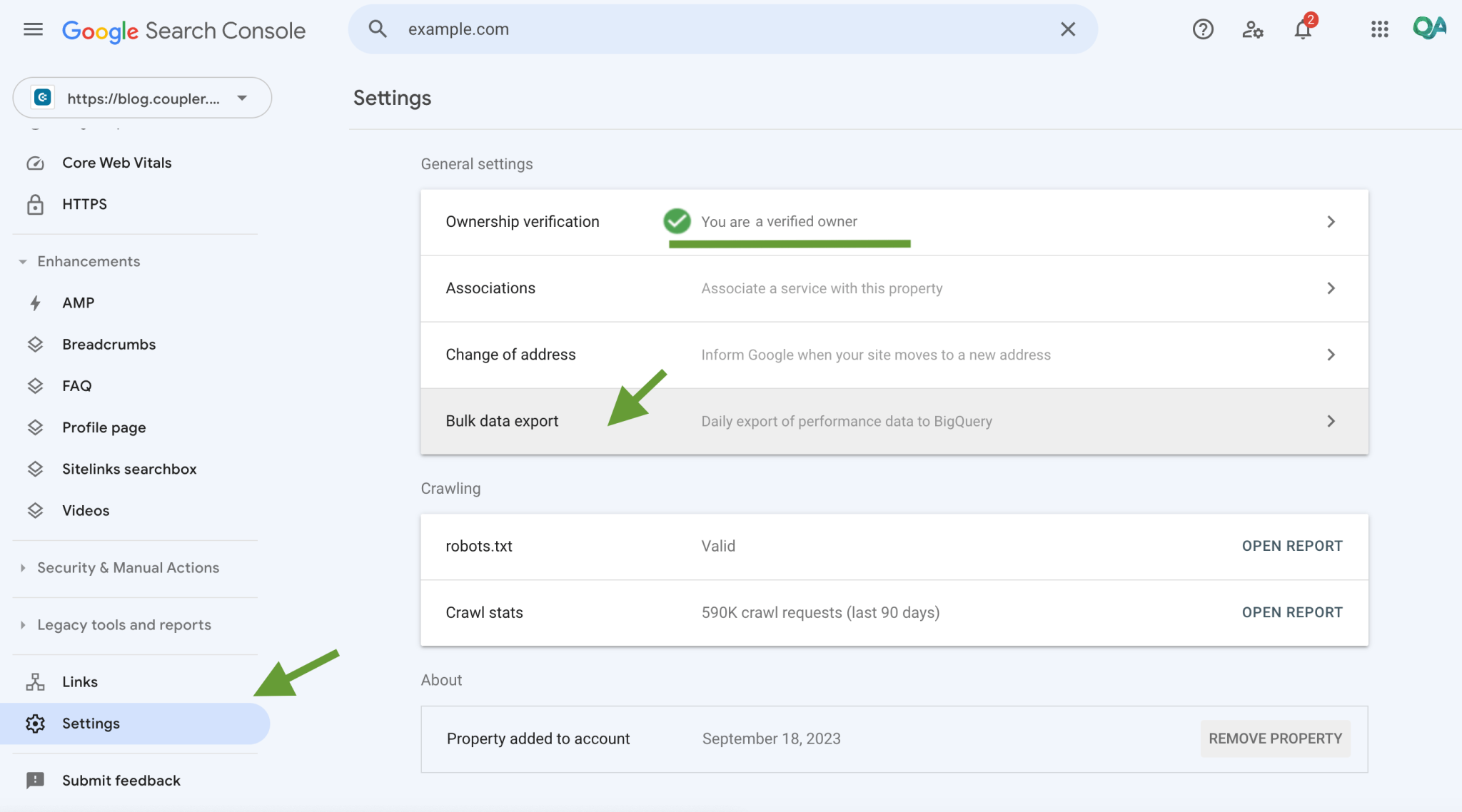Open the Links sidebar icon

tap(34, 681)
